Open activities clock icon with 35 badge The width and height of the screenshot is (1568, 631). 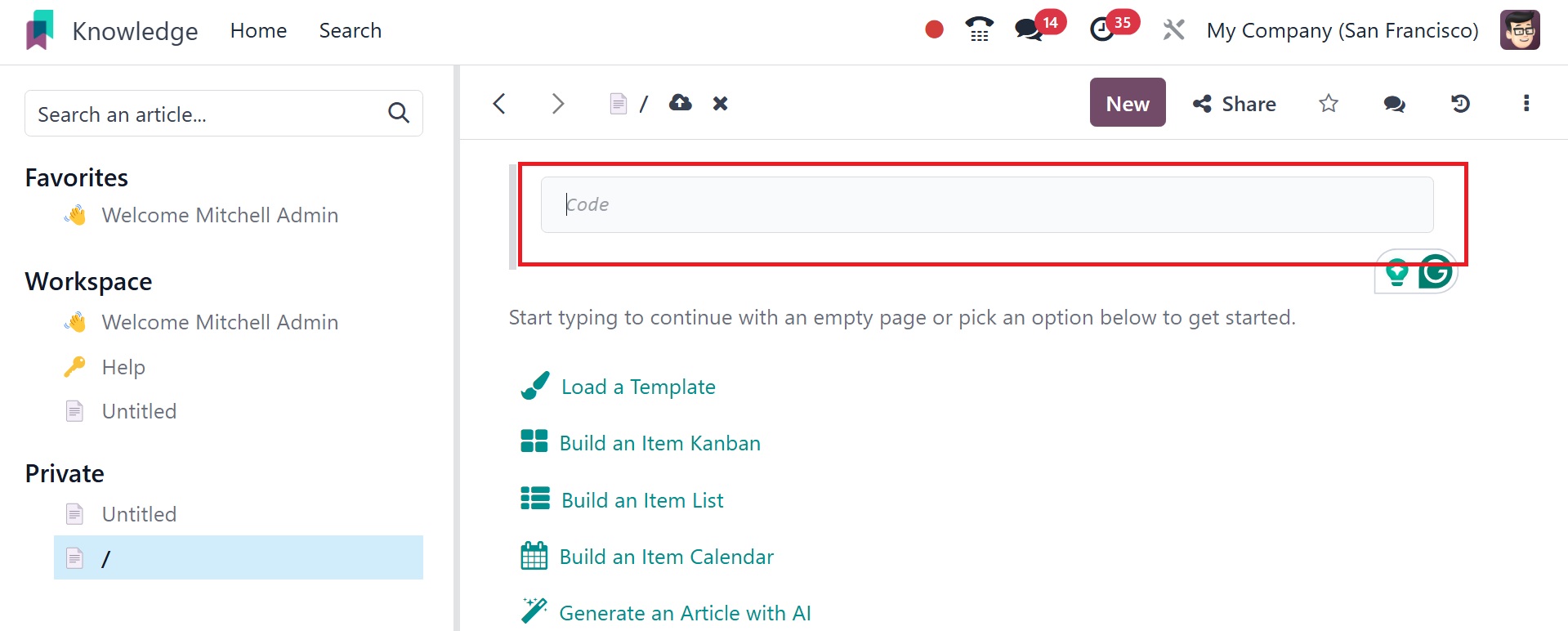pos(1103,30)
